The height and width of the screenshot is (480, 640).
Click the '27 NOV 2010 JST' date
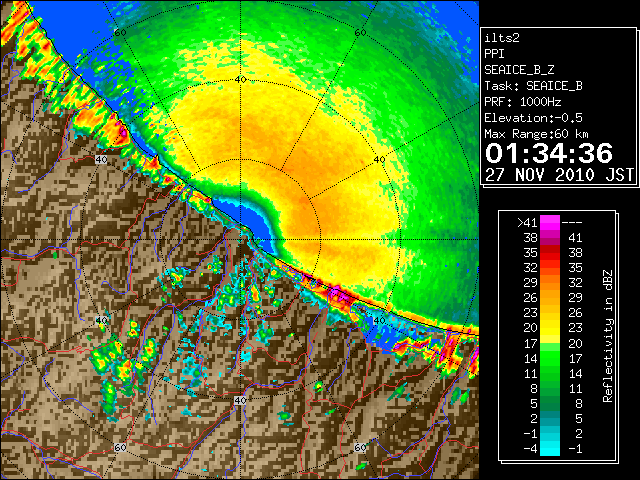click(559, 175)
